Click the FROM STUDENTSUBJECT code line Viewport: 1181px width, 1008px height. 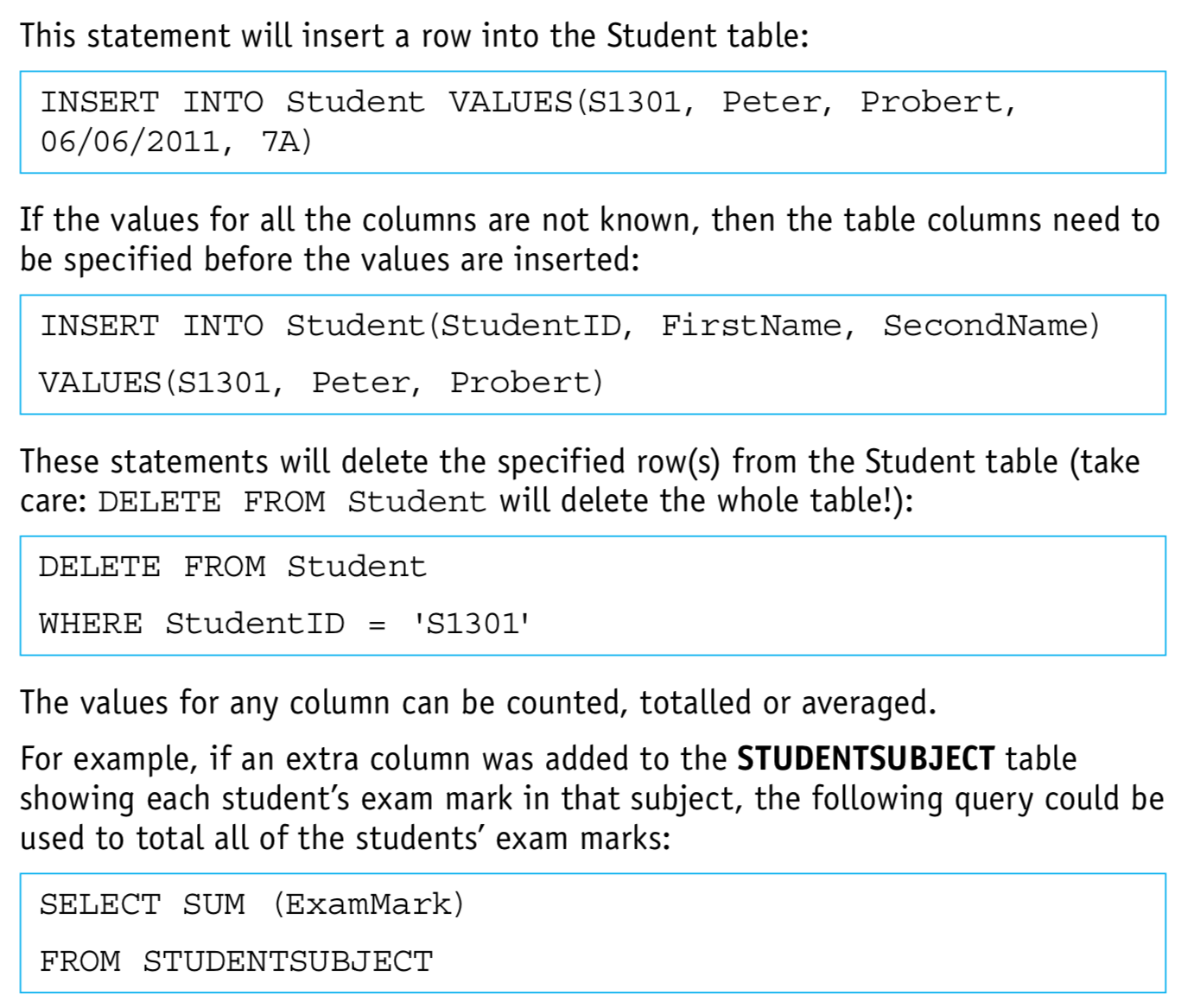point(236,961)
